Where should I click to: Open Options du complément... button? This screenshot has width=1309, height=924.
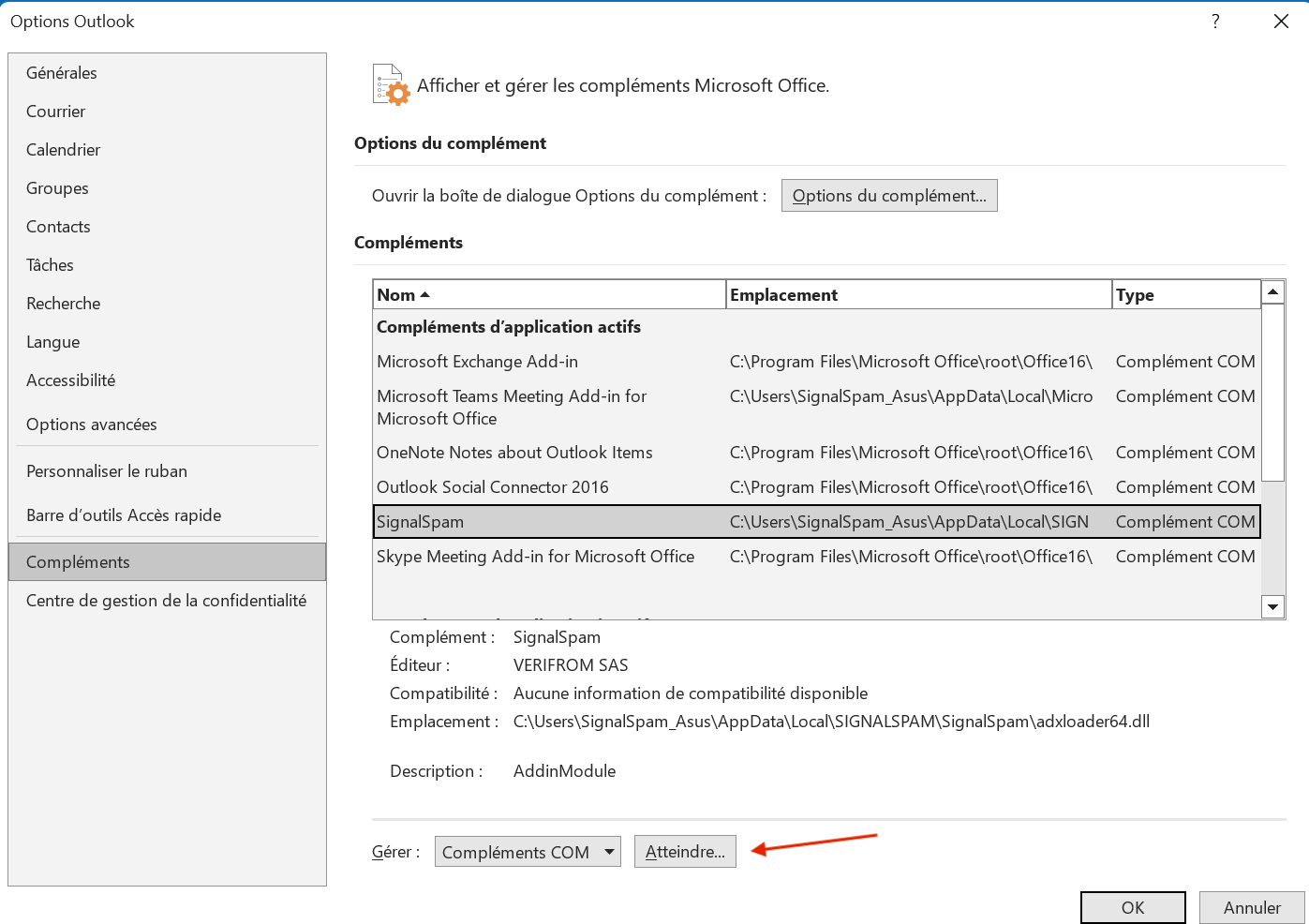pyautogui.click(x=889, y=196)
